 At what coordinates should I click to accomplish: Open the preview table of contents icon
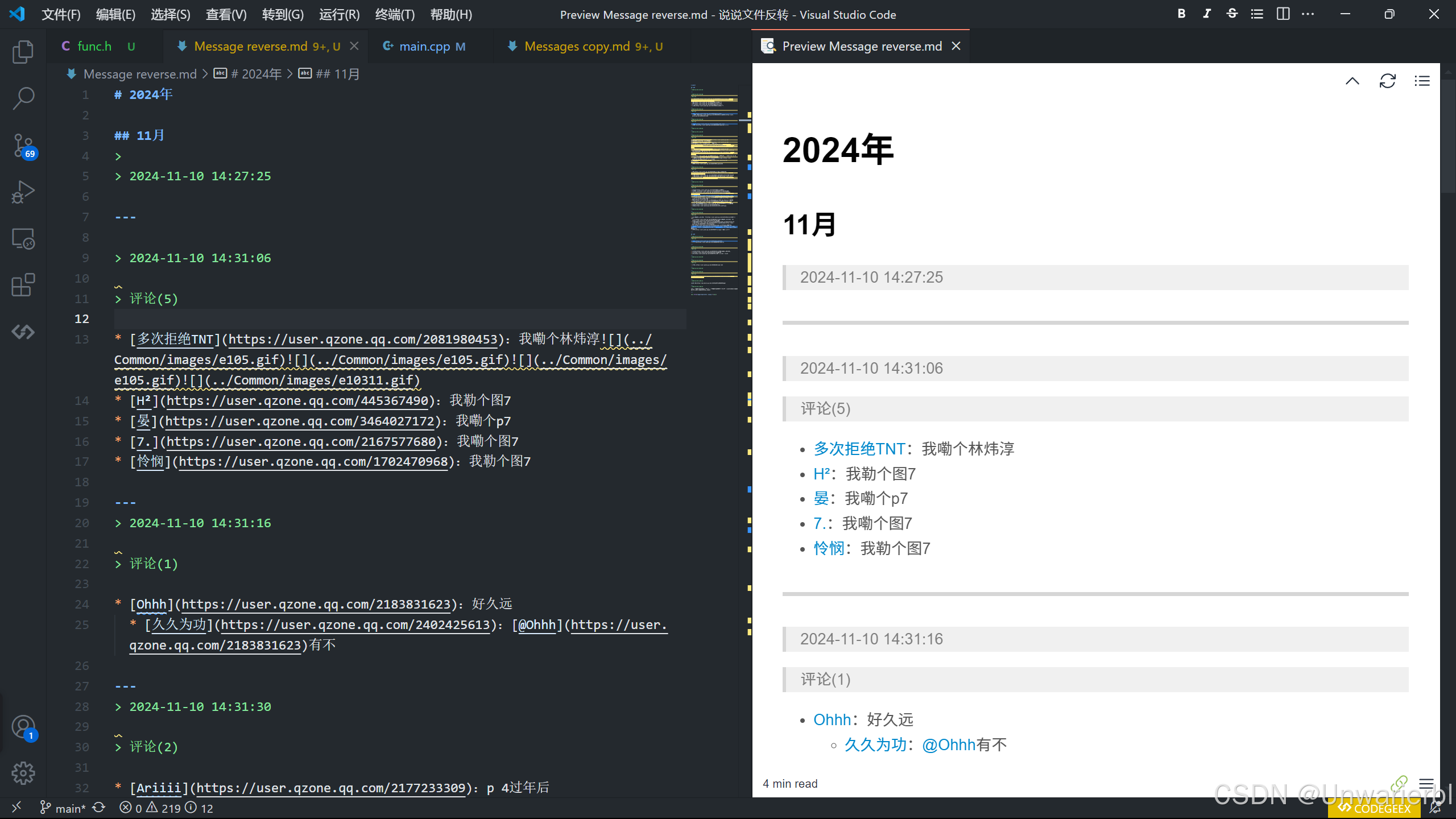tap(1422, 81)
